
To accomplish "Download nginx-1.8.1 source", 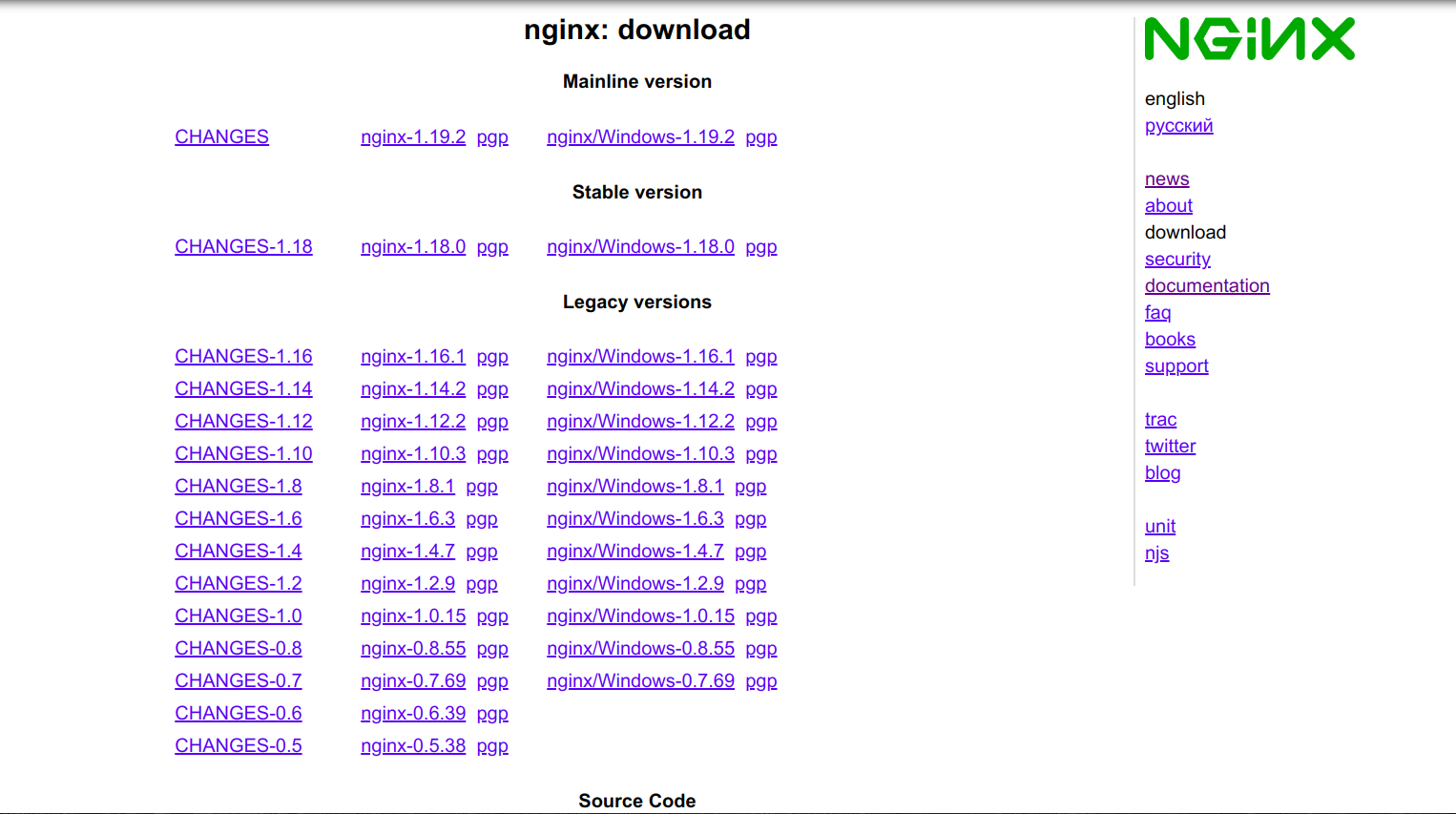I will pyautogui.click(x=407, y=486).
